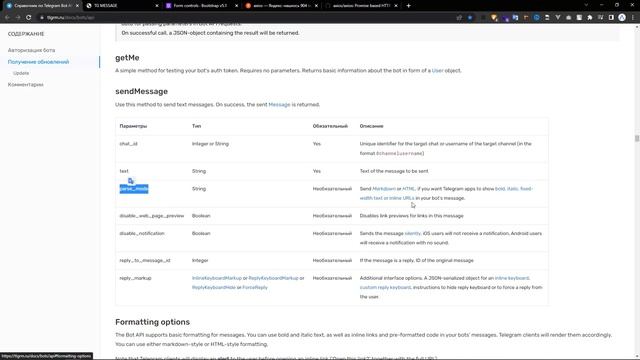Open the Chrome profile avatar
640x360 pixels.
622,18
